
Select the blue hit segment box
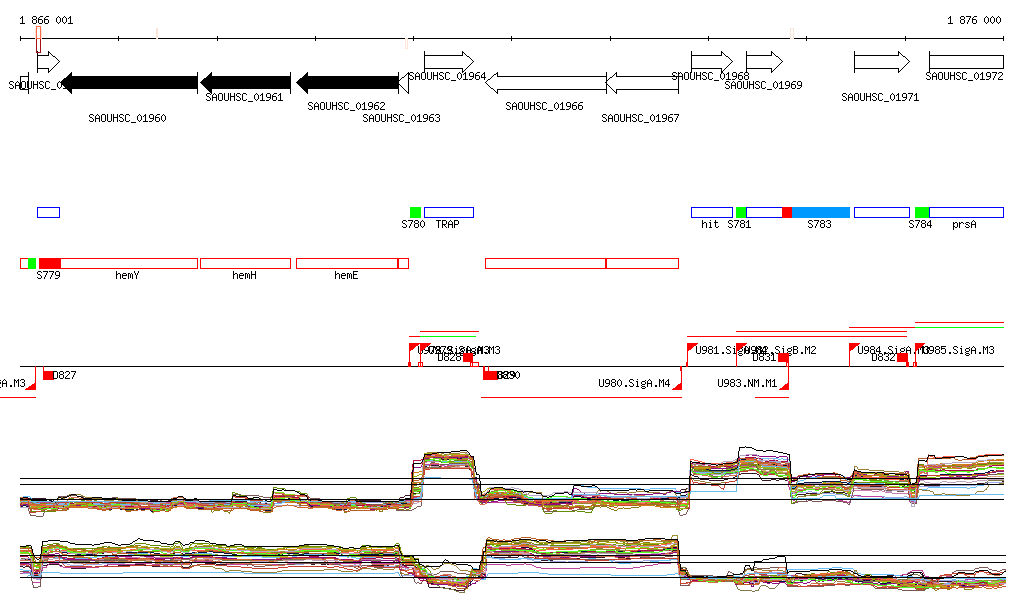pos(712,212)
